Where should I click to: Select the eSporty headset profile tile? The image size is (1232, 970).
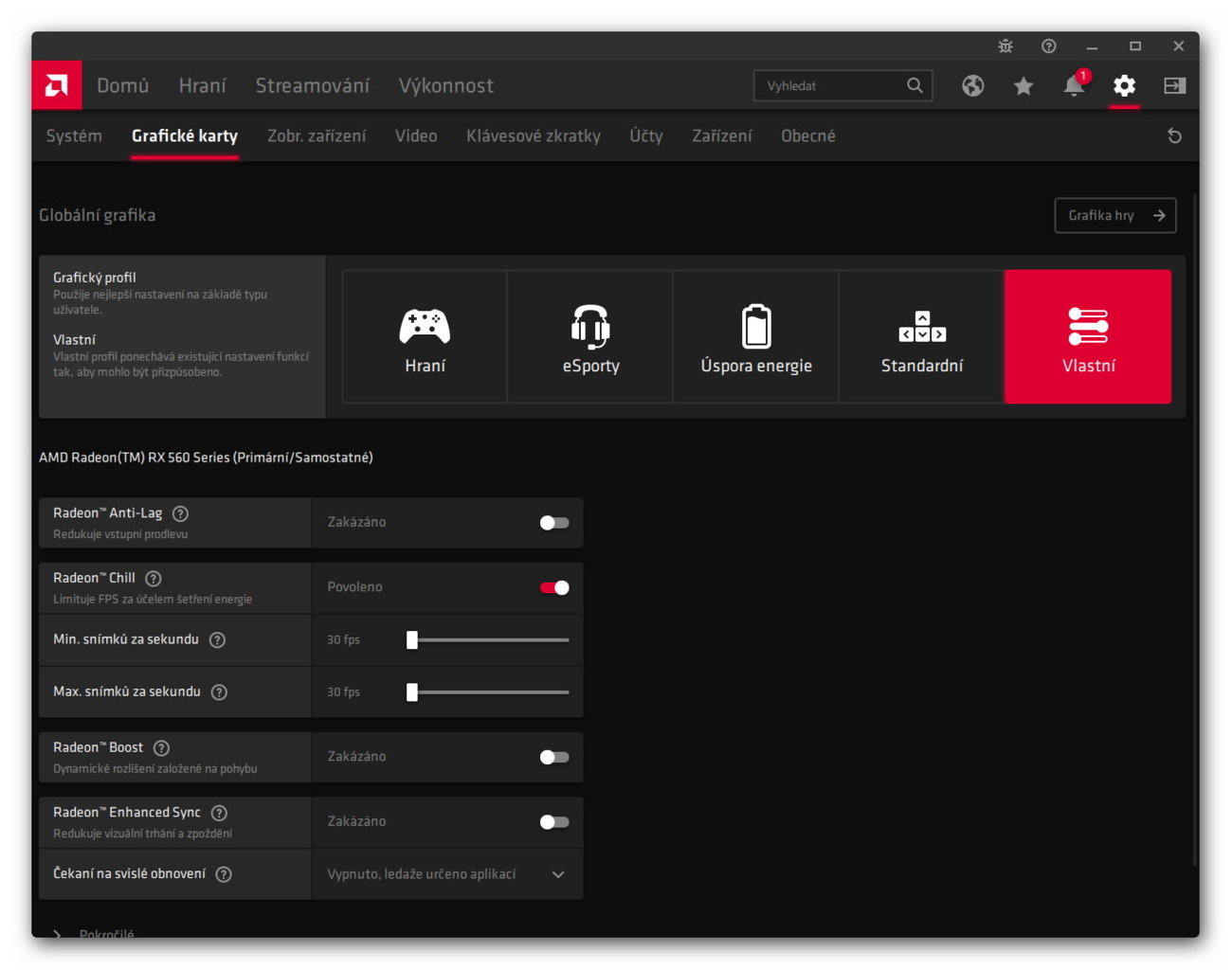[590, 336]
